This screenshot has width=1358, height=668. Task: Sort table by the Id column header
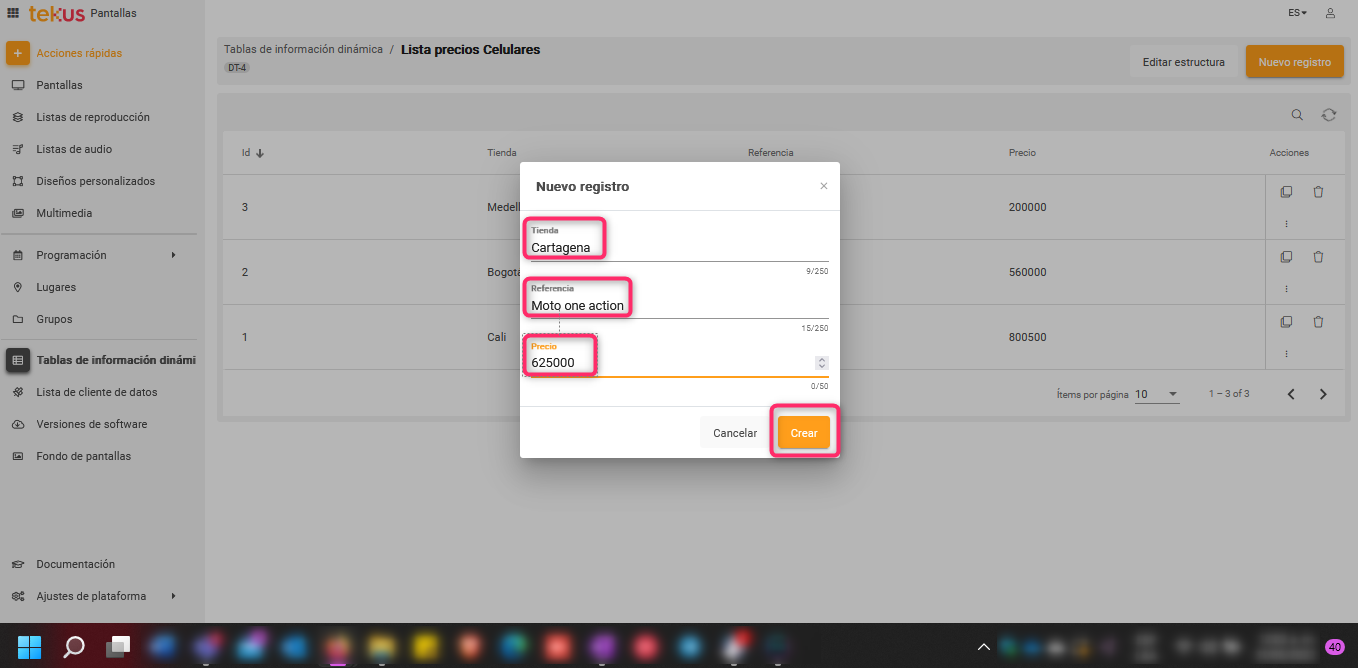point(248,153)
